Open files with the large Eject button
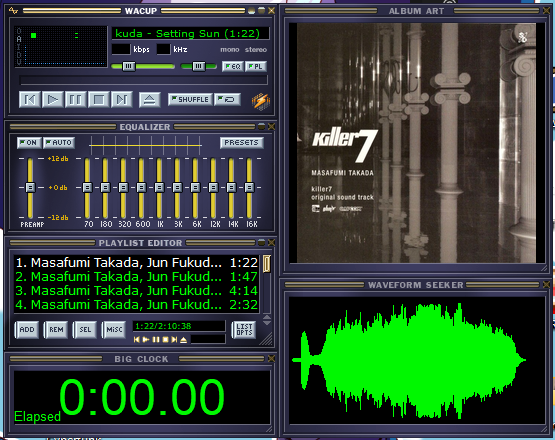This screenshot has height=440, width=555. [149, 100]
